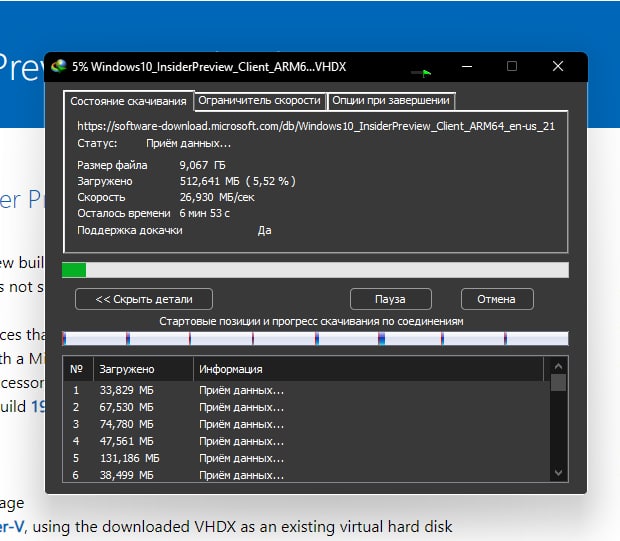Click the № column header
Screen dimensions: 620x541
(78, 369)
